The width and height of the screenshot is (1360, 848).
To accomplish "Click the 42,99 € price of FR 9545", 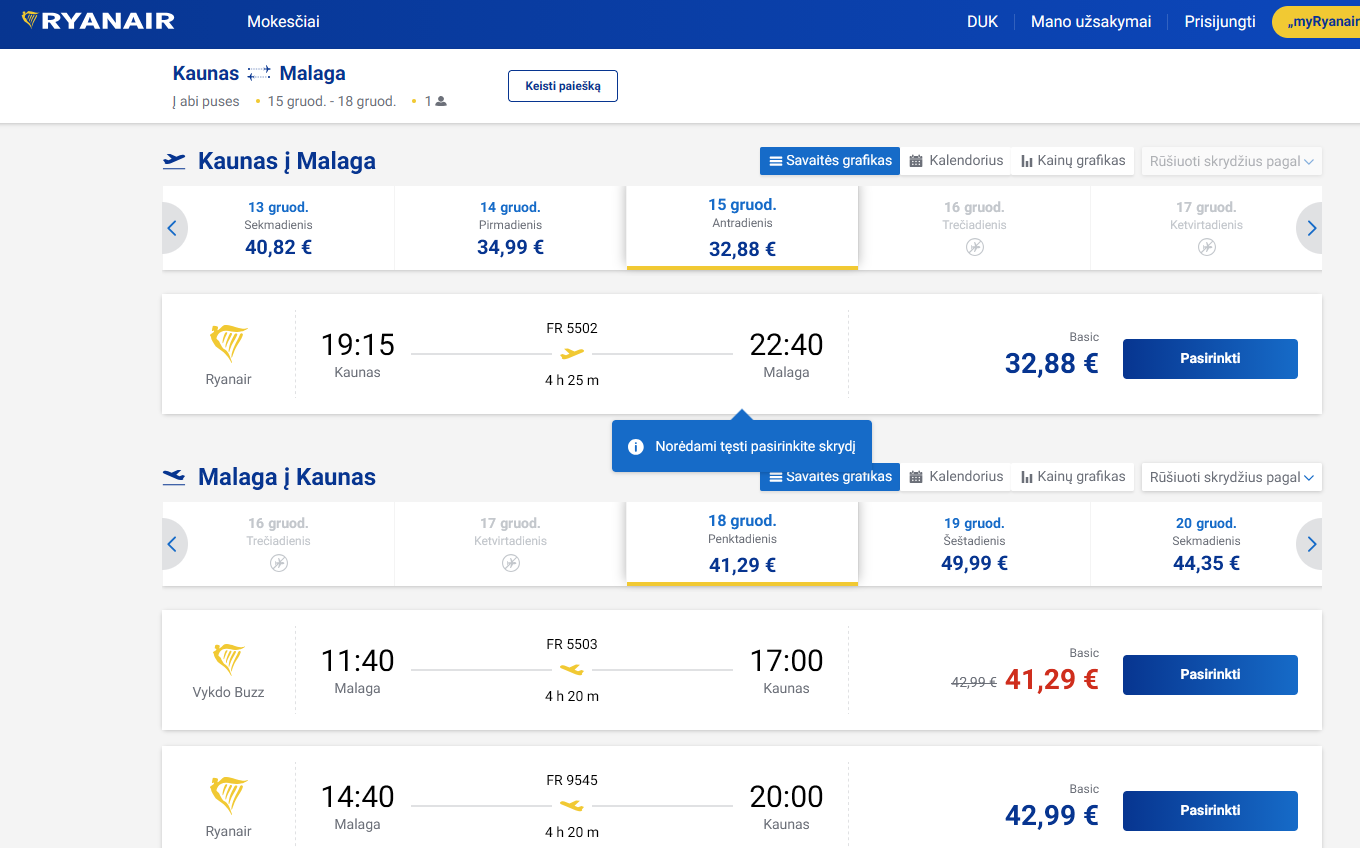I will [x=1051, y=815].
